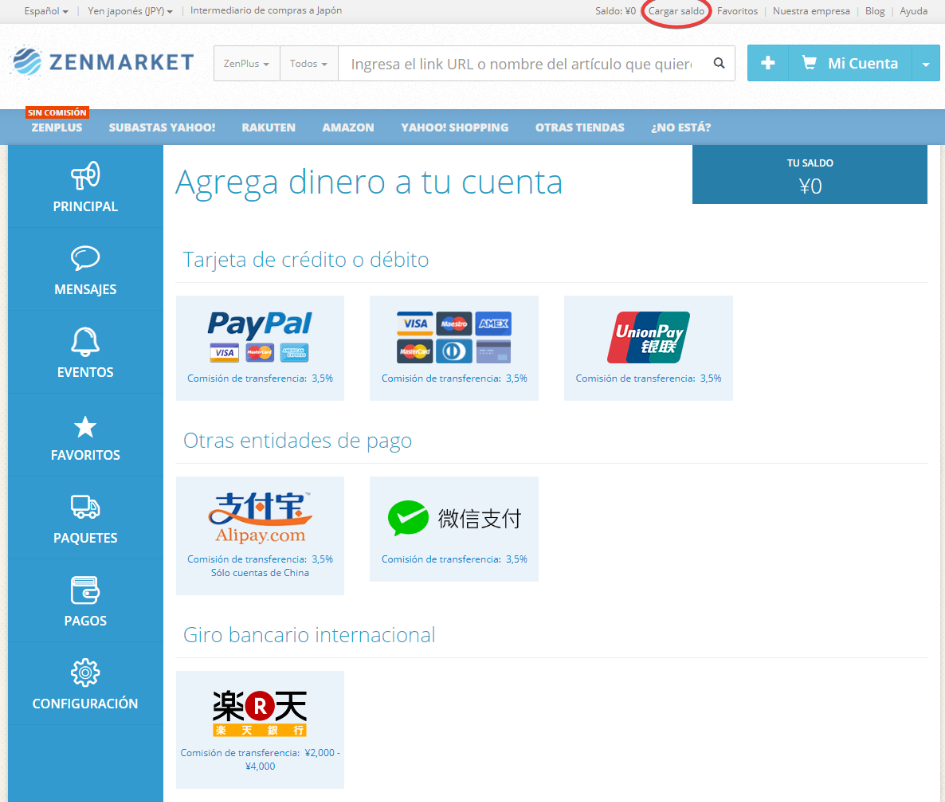Click Sólo cuentas de China text

[x=260, y=572]
